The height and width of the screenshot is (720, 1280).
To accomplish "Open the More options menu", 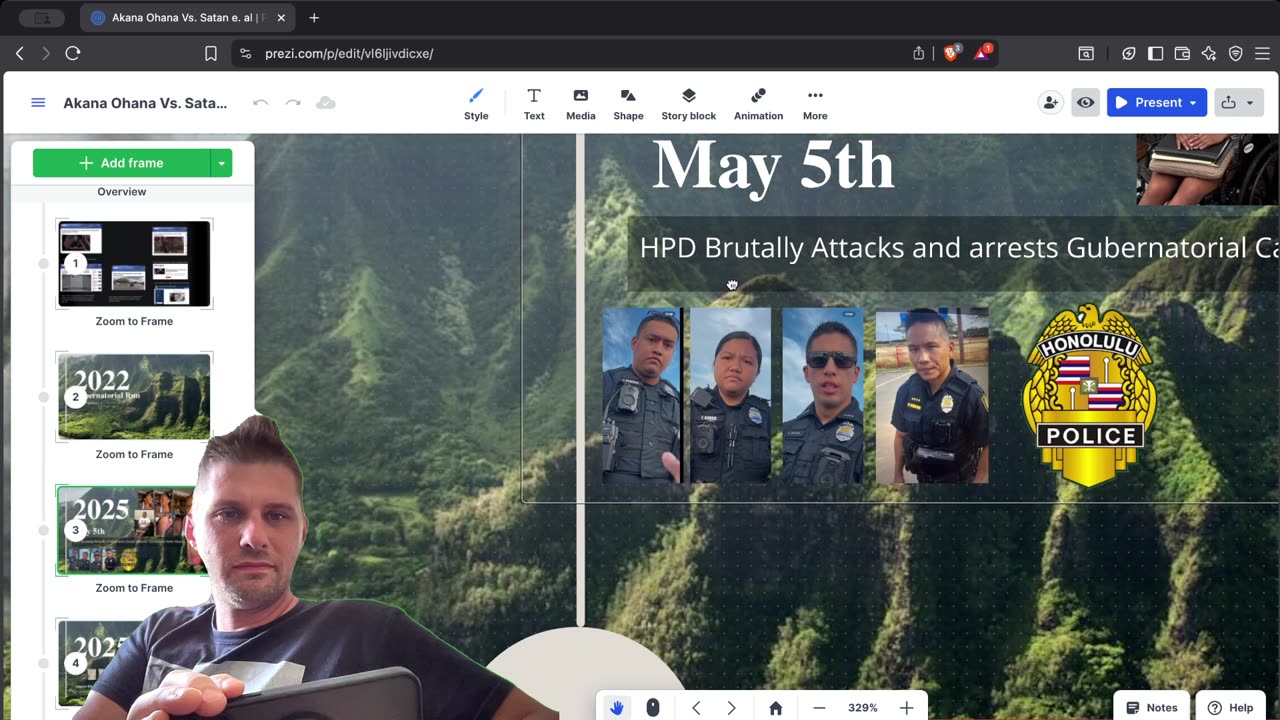I will coord(815,104).
